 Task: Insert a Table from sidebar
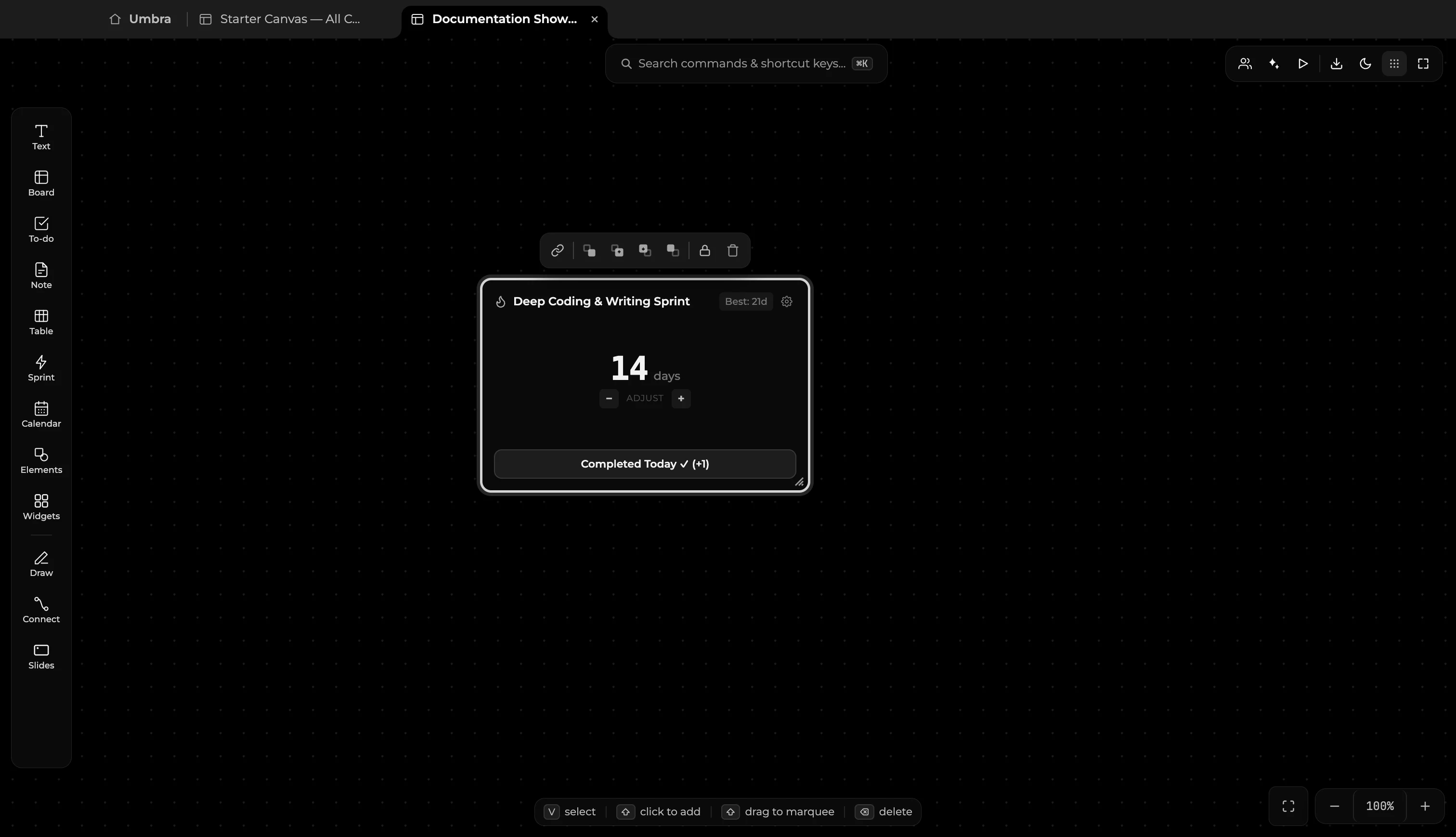pyautogui.click(x=41, y=323)
